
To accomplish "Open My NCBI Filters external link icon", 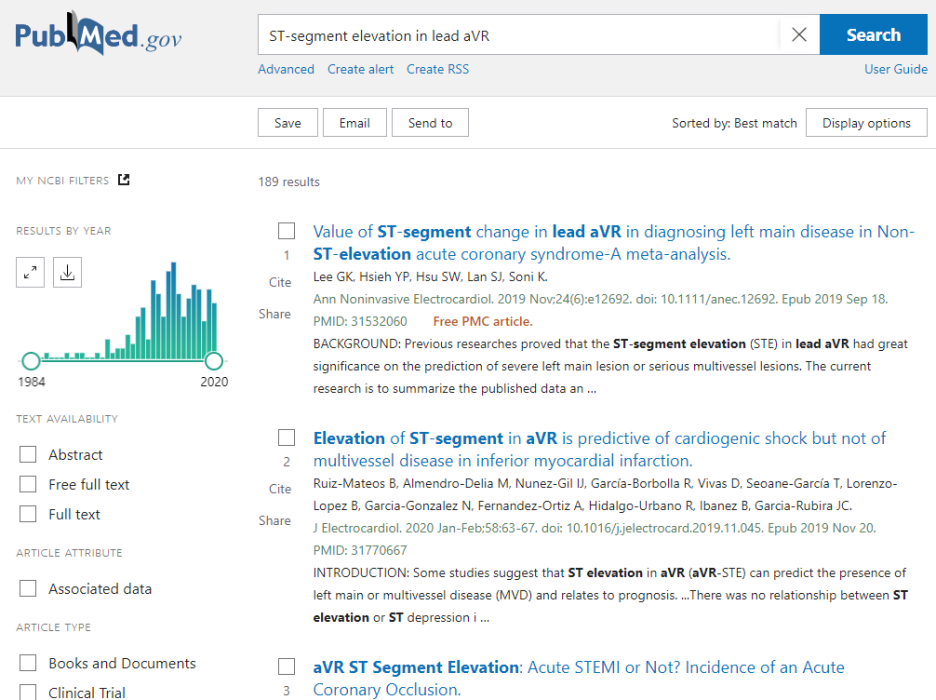I will click(124, 180).
